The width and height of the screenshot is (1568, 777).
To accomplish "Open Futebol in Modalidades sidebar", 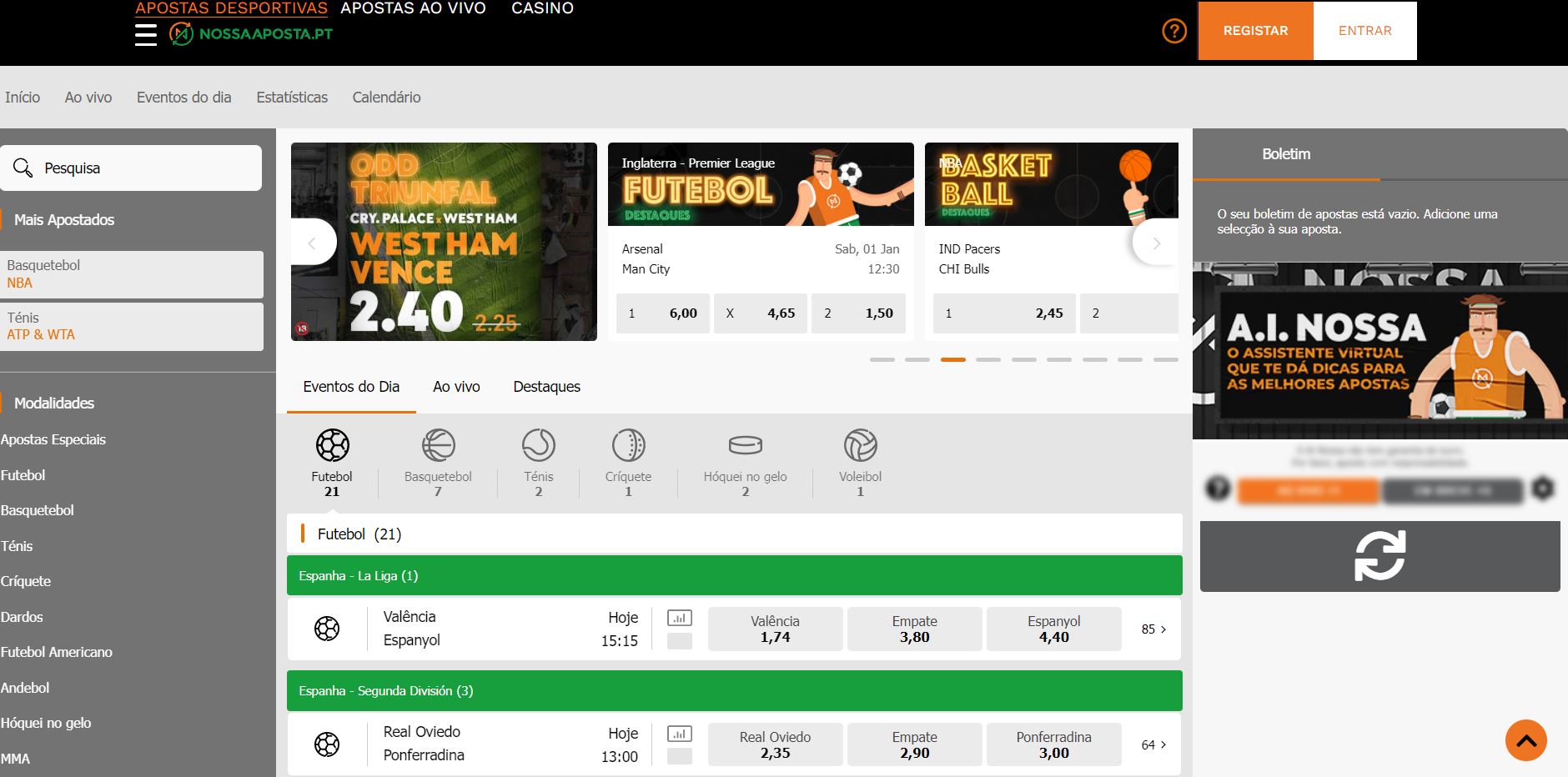I will coord(23,475).
